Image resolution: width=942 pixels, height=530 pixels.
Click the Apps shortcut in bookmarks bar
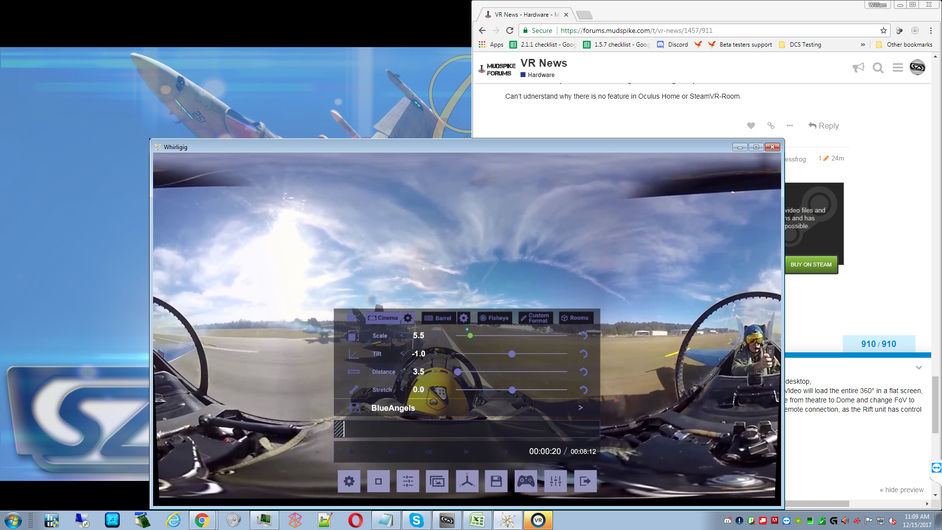coord(491,44)
